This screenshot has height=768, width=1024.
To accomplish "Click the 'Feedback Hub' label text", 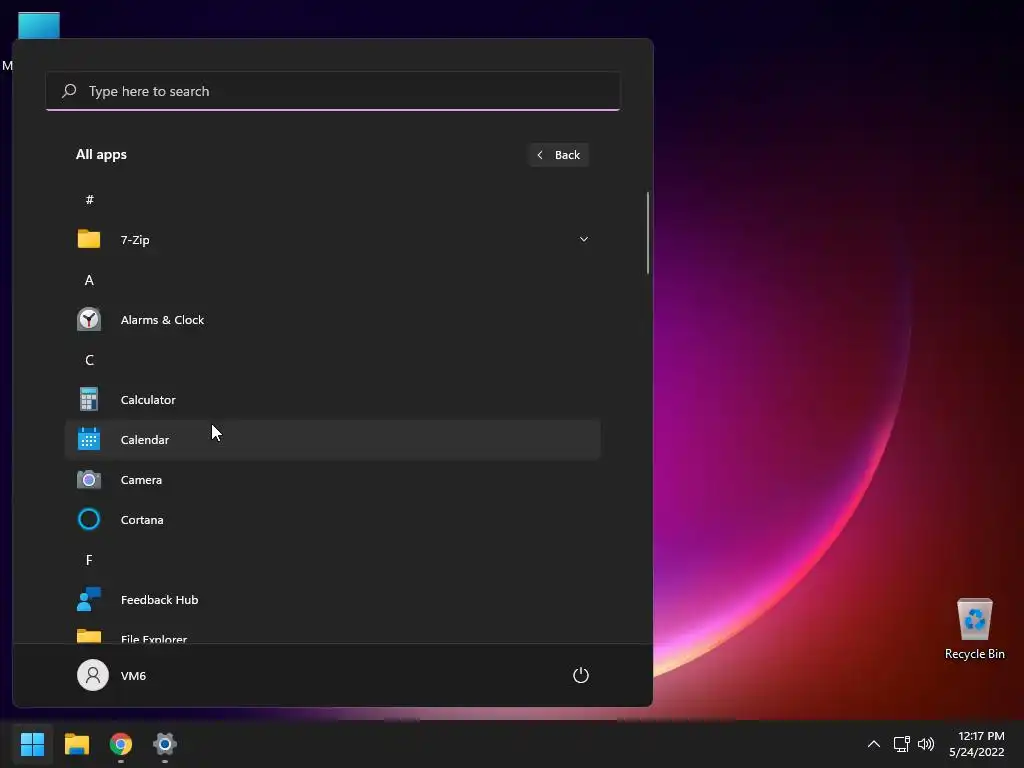I will point(159,600).
